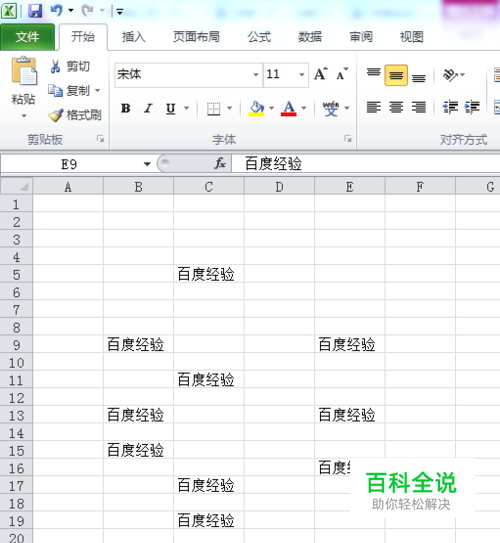
Task: Toggle underline formatting
Action: point(170,108)
